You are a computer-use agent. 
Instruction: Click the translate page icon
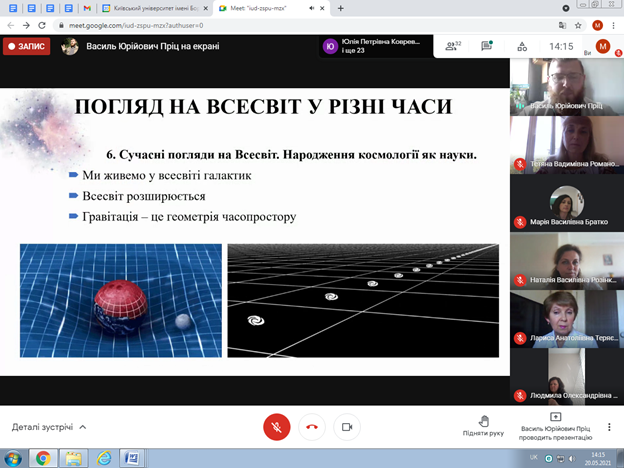pyautogui.click(x=562, y=25)
